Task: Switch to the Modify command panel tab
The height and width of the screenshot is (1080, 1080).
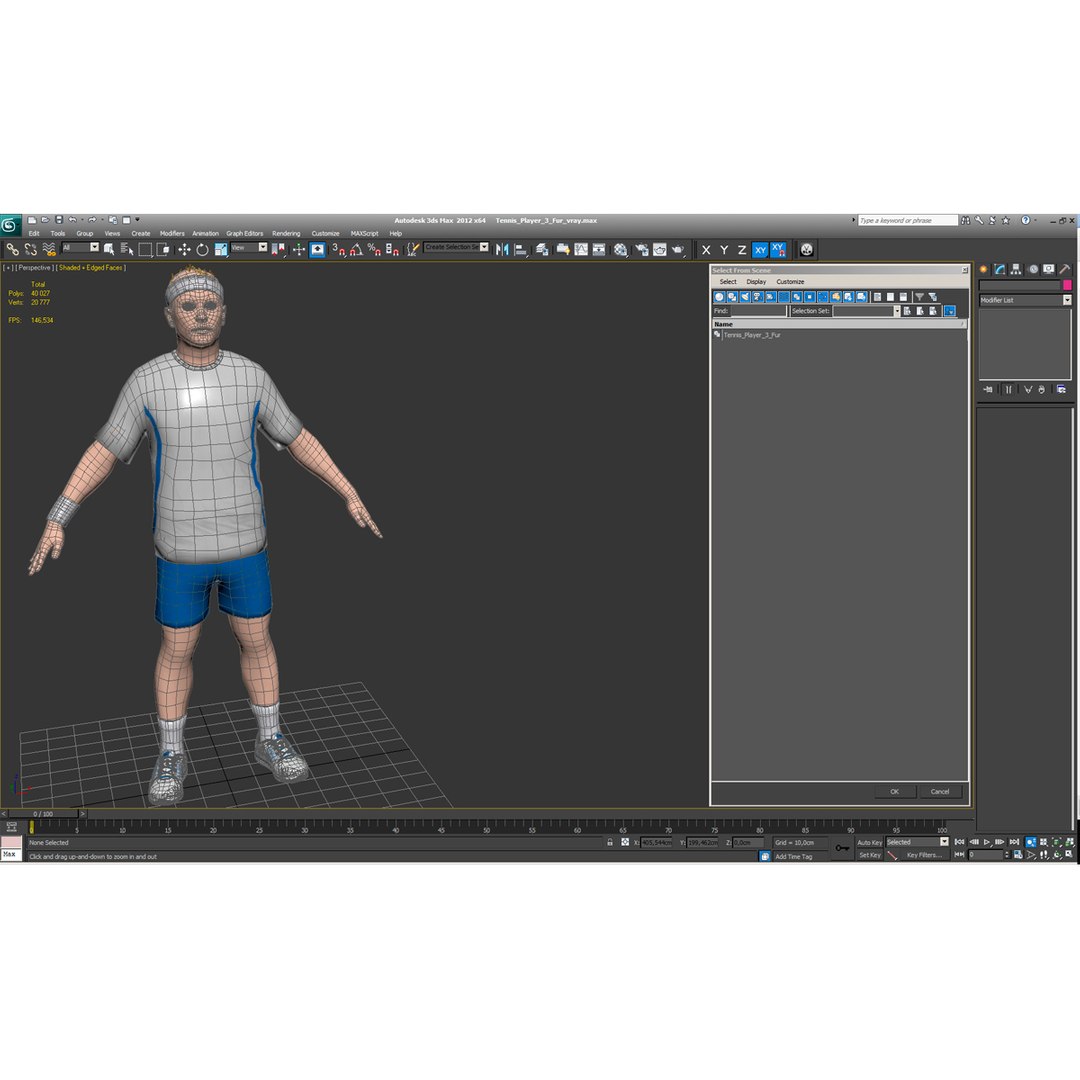Action: tap(1000, 269)
